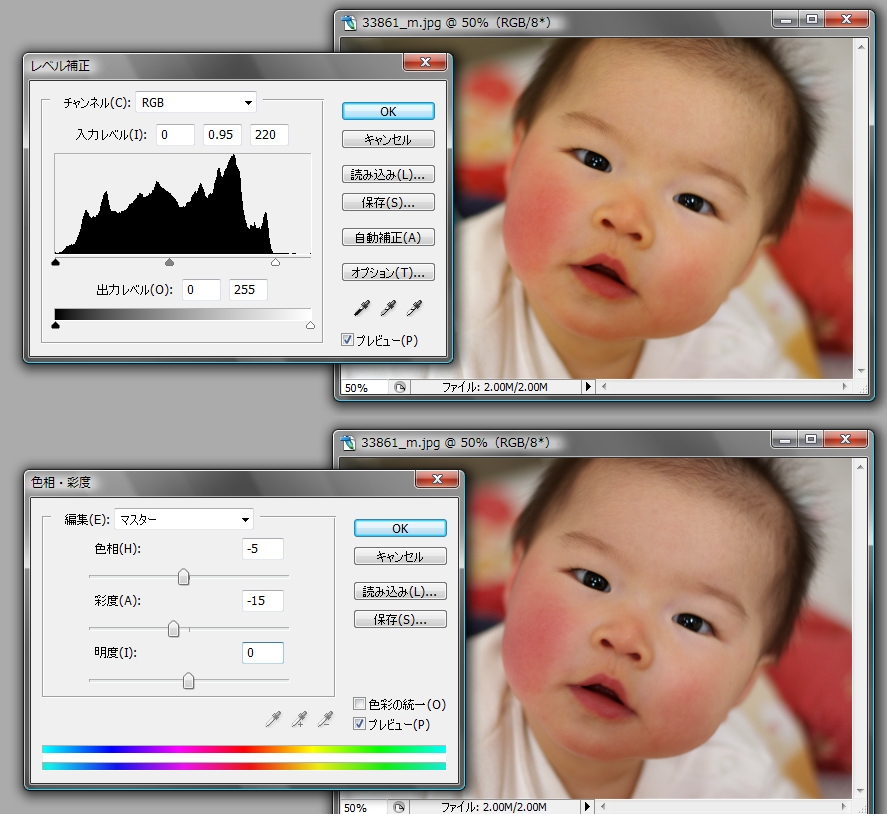The width and height of the screenshot is (887, 814).
Task: Click the document icon in lower image title bar
Action: pyautogui.click(x=348, y=442)
